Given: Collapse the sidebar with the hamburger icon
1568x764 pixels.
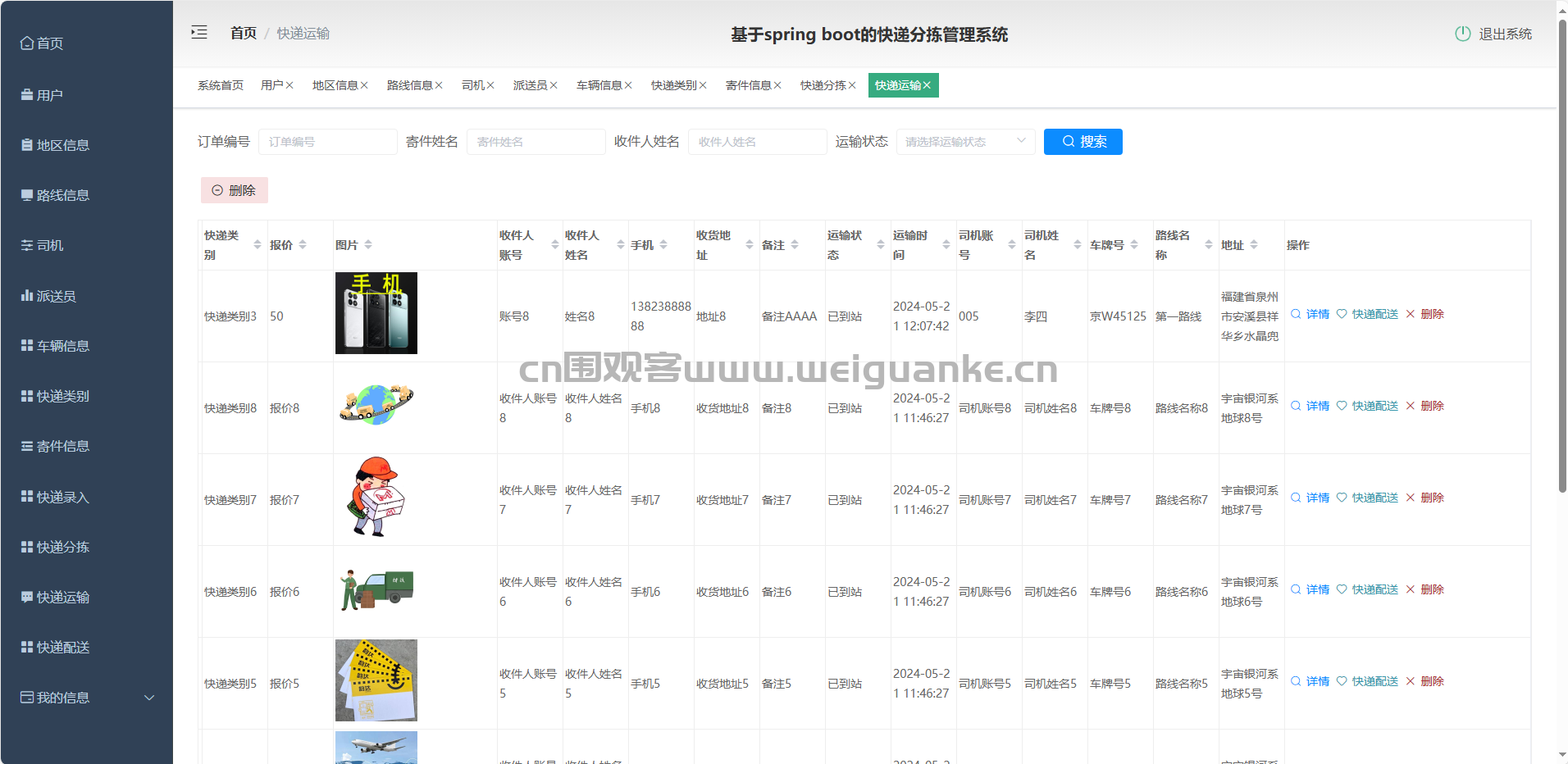Looking at the screenshot, I should tap(199, 33).
